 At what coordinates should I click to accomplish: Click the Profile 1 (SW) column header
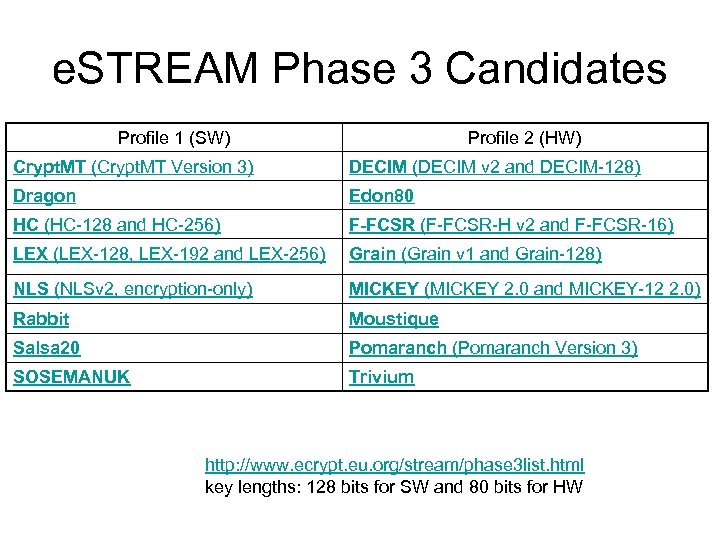[x=174, y=138]
